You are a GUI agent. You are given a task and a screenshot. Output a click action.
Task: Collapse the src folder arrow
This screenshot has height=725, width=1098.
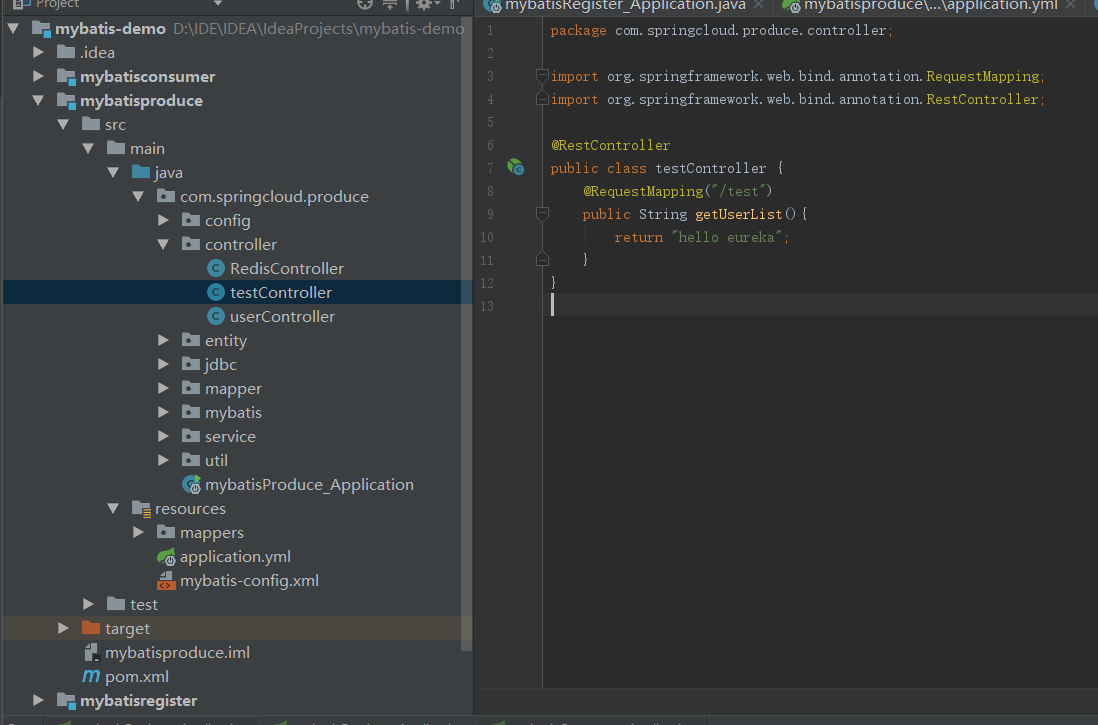point(63,125)
